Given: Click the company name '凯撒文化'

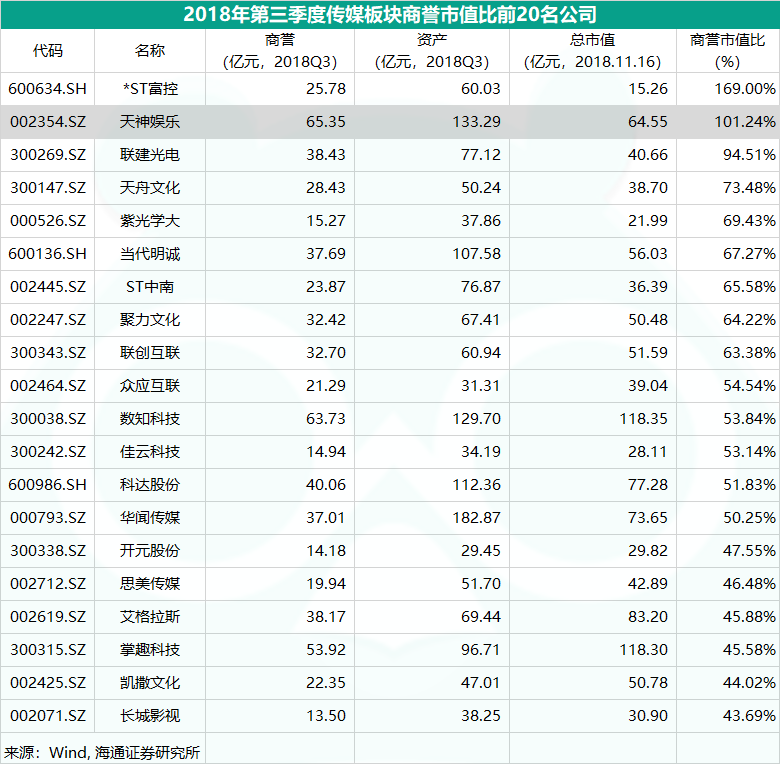Looking at the screenshot, I should pos(150,683).
